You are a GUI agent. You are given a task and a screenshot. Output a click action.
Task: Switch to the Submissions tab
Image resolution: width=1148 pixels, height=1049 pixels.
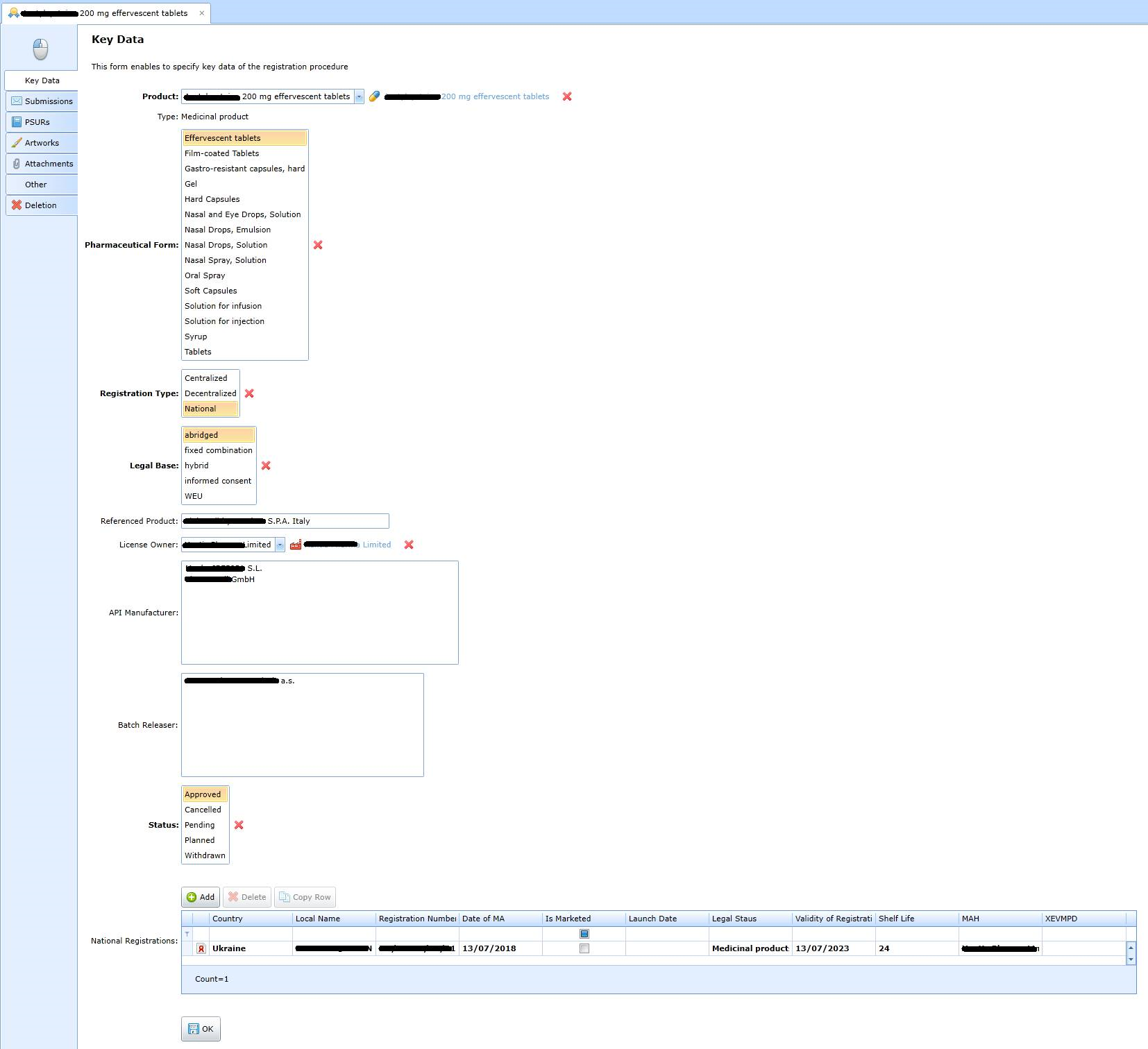coord(42,101)
